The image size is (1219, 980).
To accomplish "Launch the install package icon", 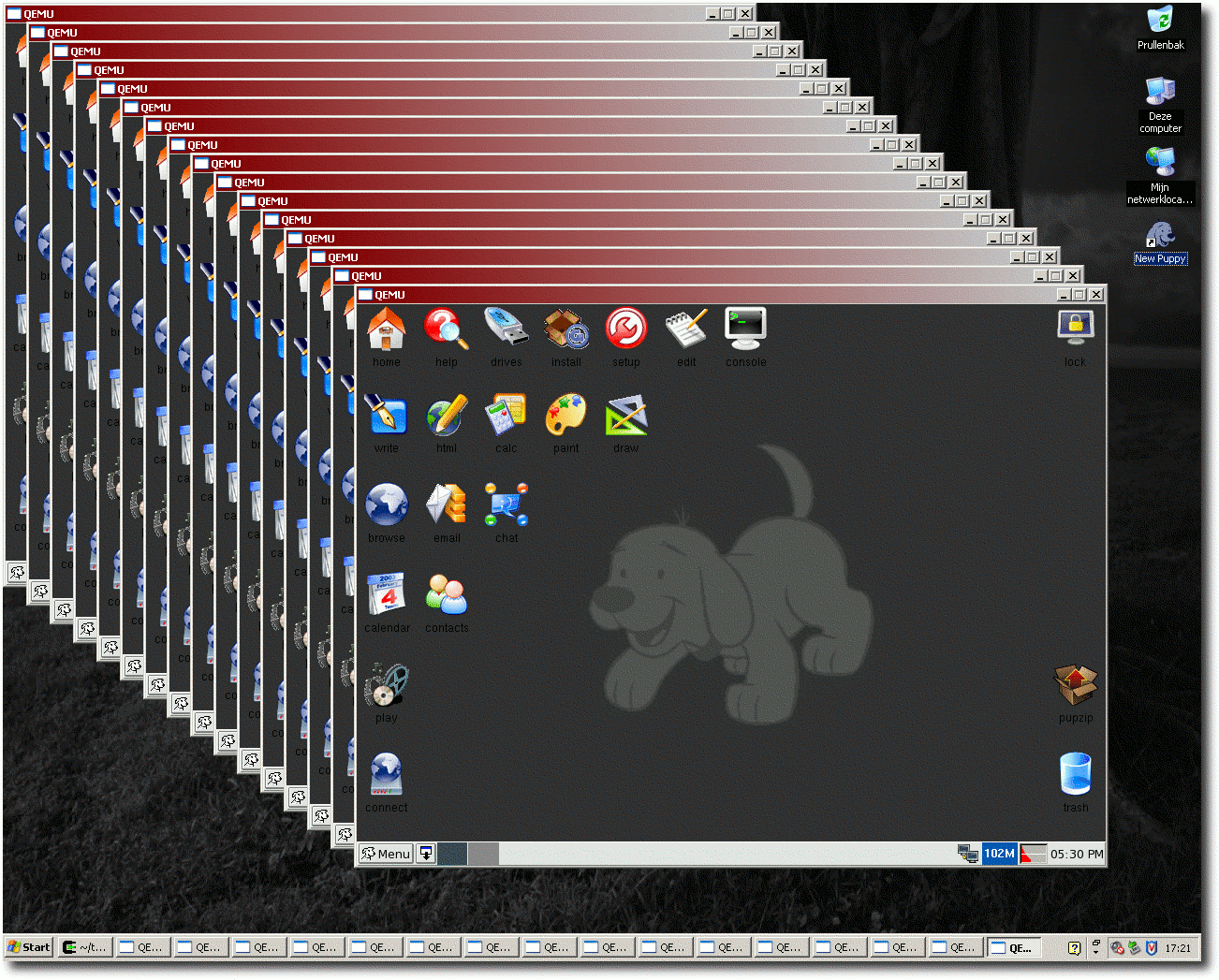I will 565,329.
